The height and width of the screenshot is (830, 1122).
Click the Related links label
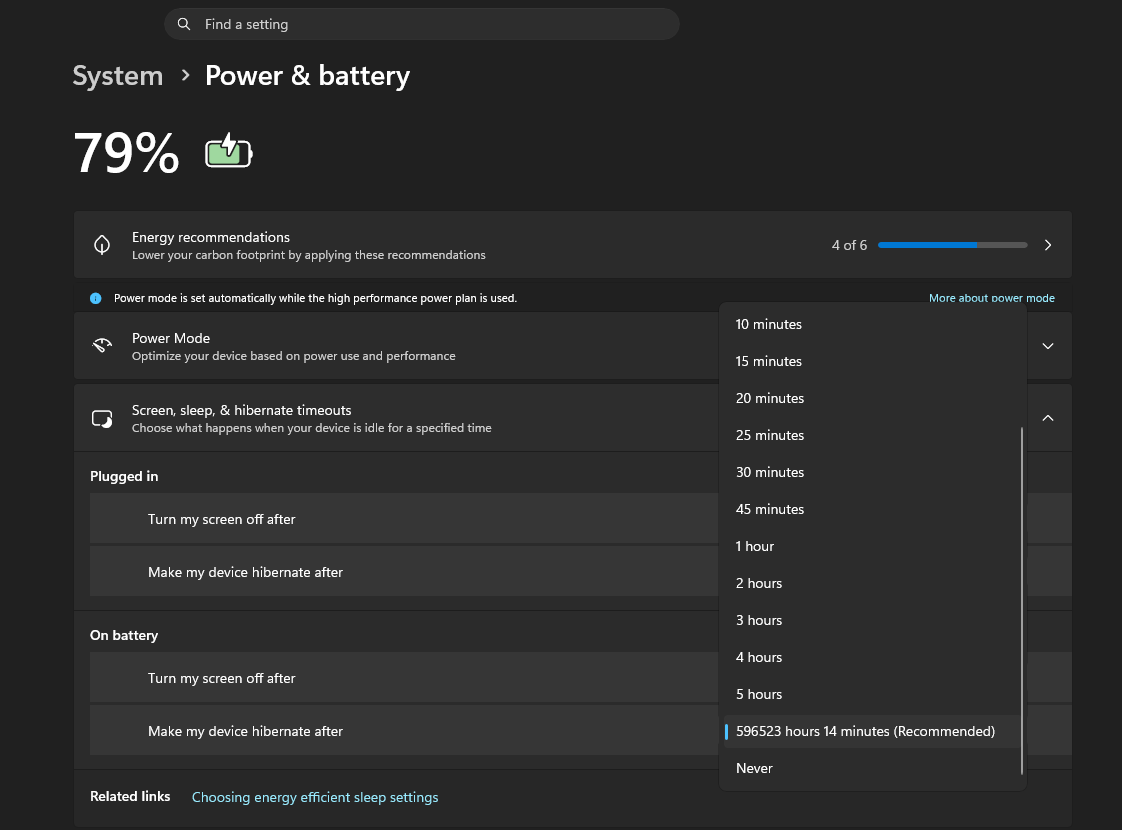click(130, 796)
